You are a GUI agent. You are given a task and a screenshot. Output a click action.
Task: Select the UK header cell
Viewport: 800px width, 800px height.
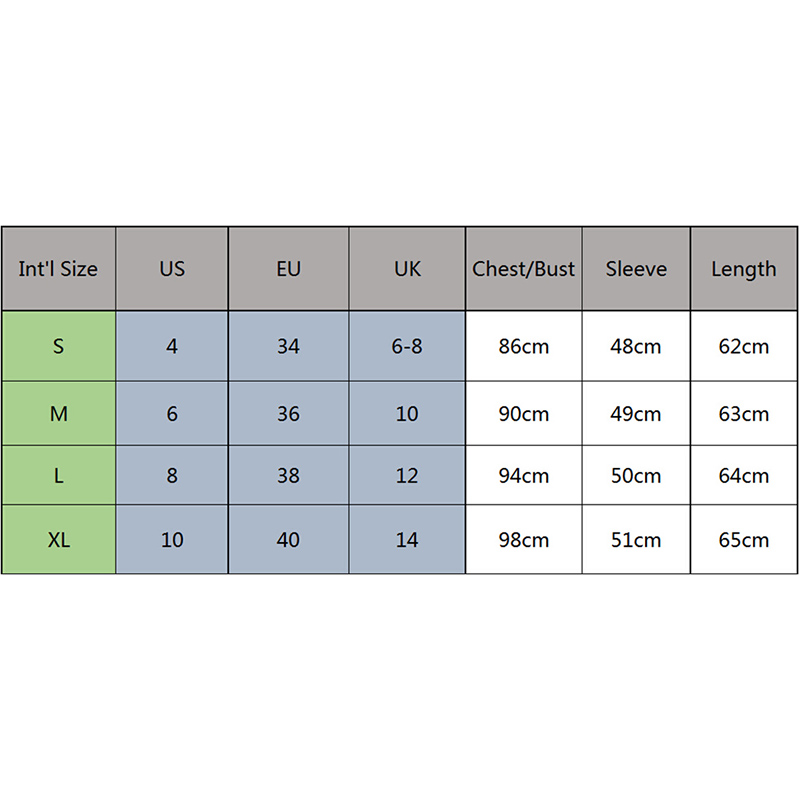tap(407, 269)
